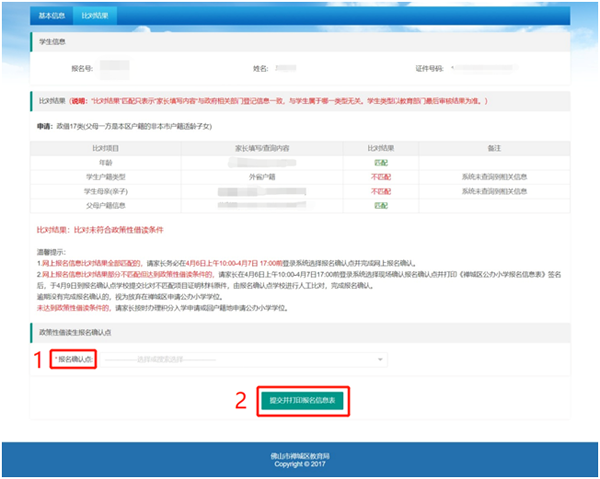Click red 不匹配 in 学生户籍类型 row
The width and height of the screenshot is (600, 479).
pos(380,176)
